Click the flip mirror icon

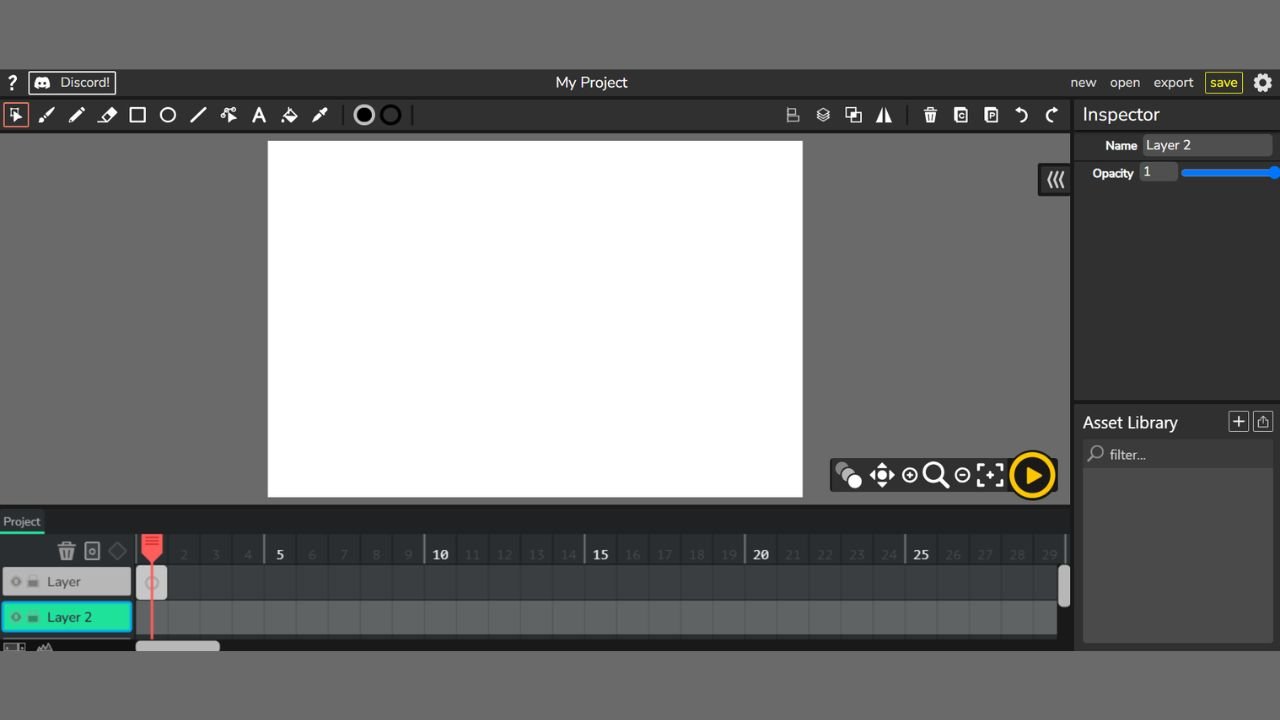tap(884, 115)
